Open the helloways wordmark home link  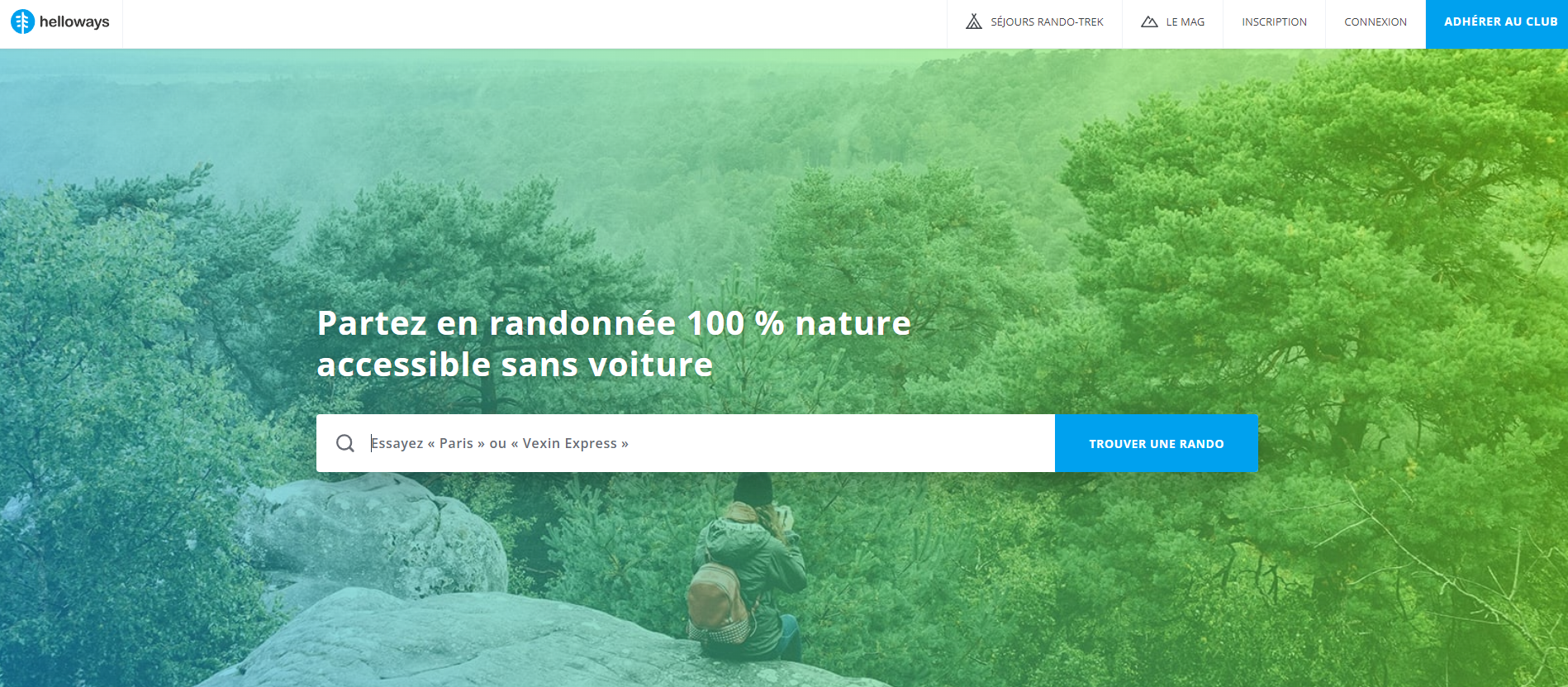74,21
